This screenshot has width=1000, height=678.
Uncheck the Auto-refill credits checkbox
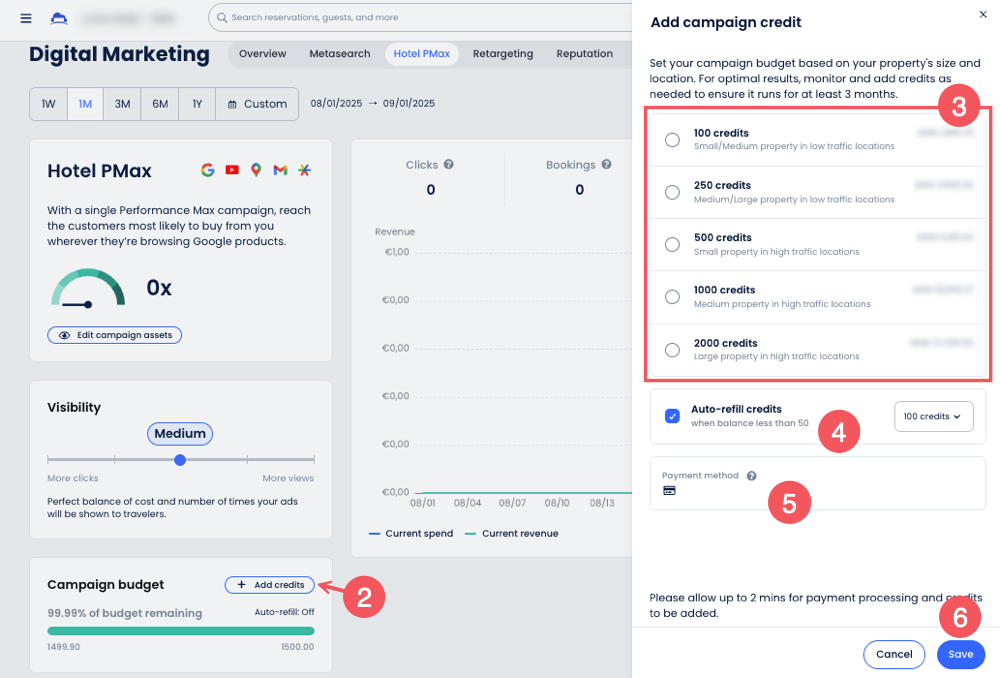coord(672,416)
